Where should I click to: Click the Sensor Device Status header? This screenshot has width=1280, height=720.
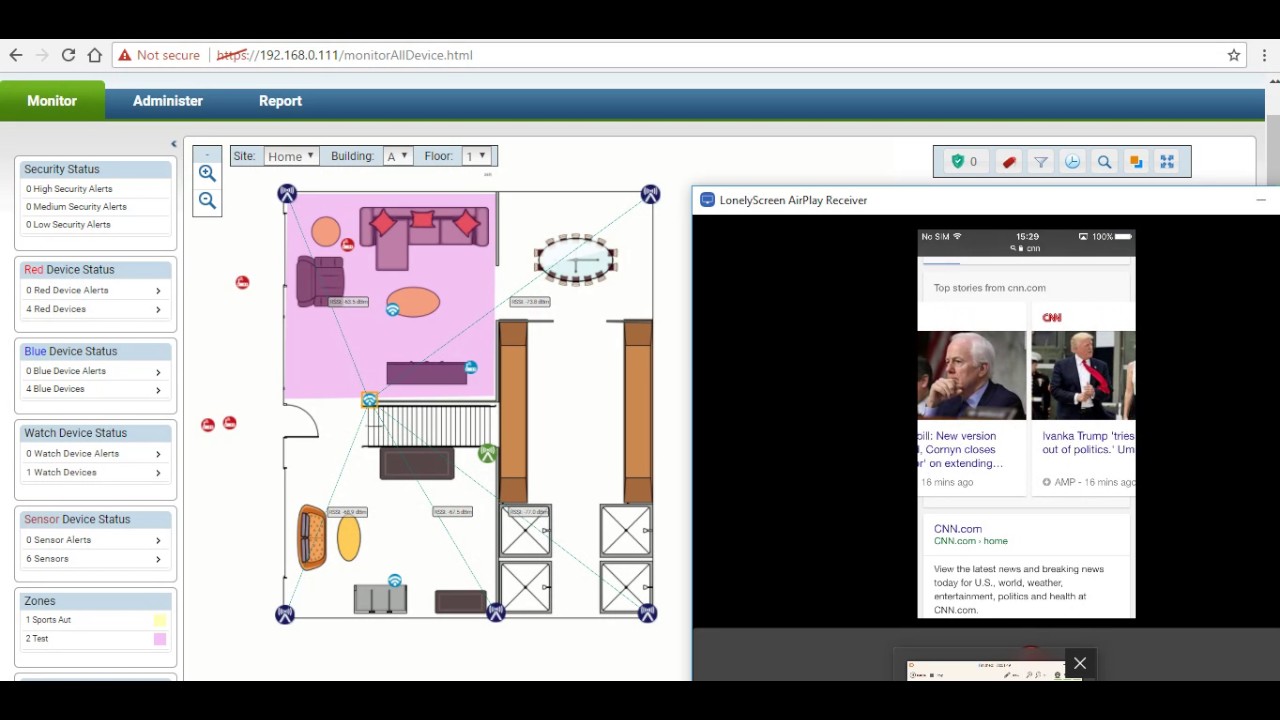pyautogui.click(x=95, y=520)
